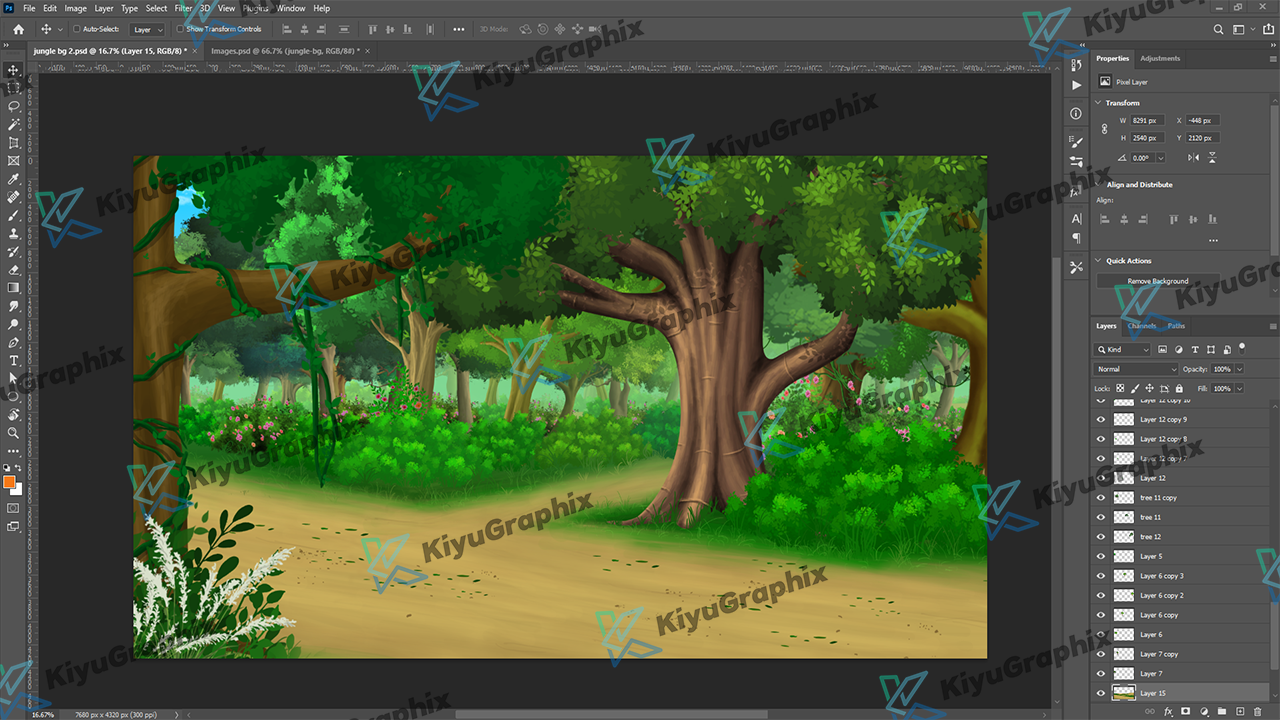Check Show Transform Controls option
1280x720 pixels.
click(x=180, y=29)
